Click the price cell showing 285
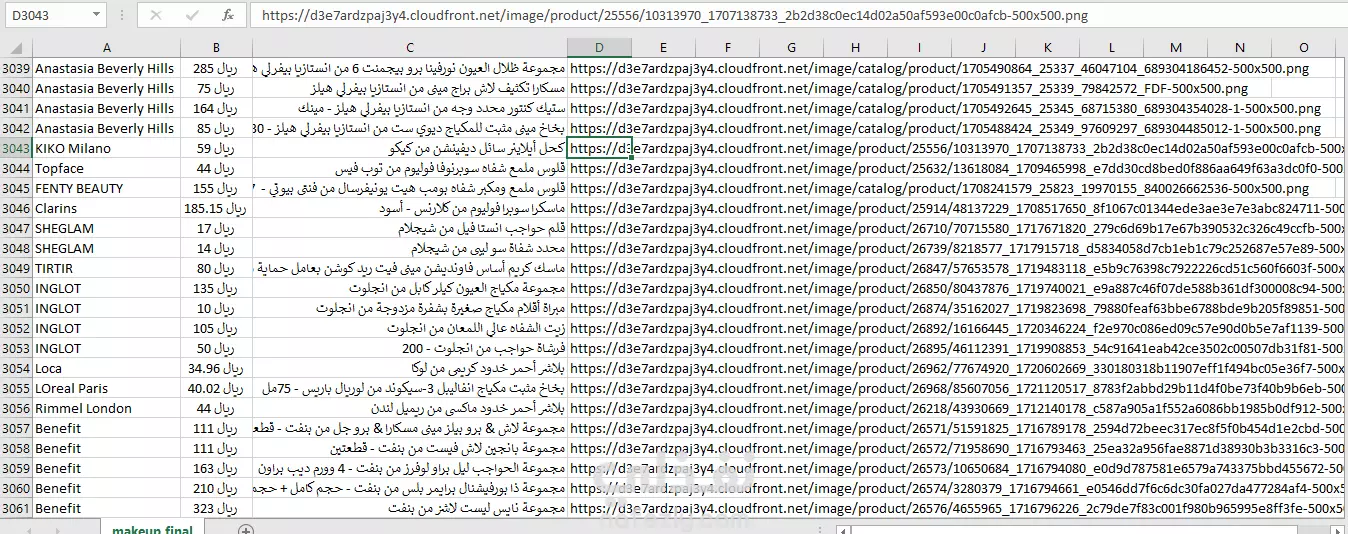The width and height of the screenshot is (1348, 534). click(216, 68)
